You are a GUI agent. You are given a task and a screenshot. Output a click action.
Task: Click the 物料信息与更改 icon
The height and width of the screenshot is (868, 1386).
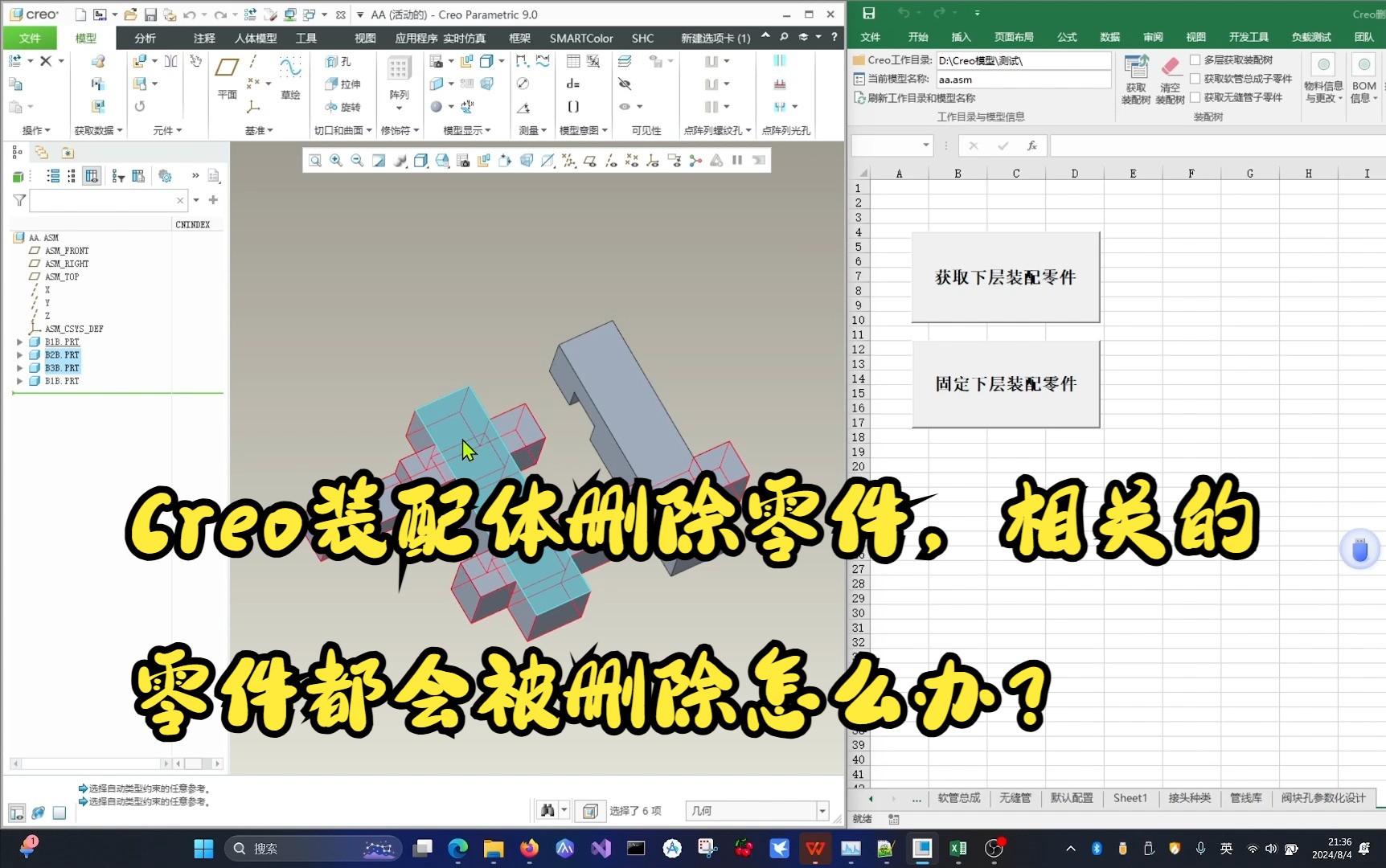coord(1323,78)
